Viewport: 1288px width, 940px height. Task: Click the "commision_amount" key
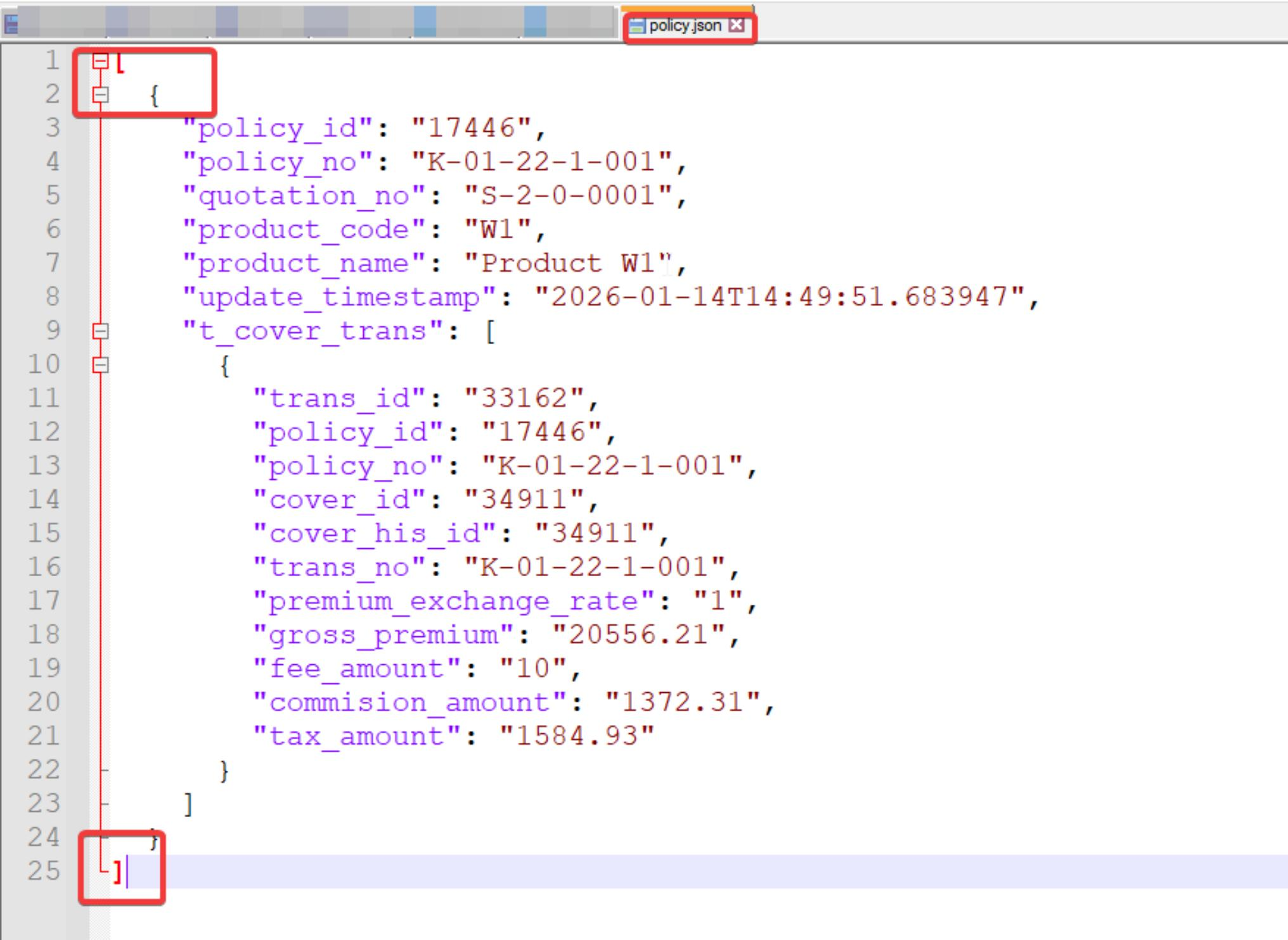pyautogui.click(x=409, y=702)
